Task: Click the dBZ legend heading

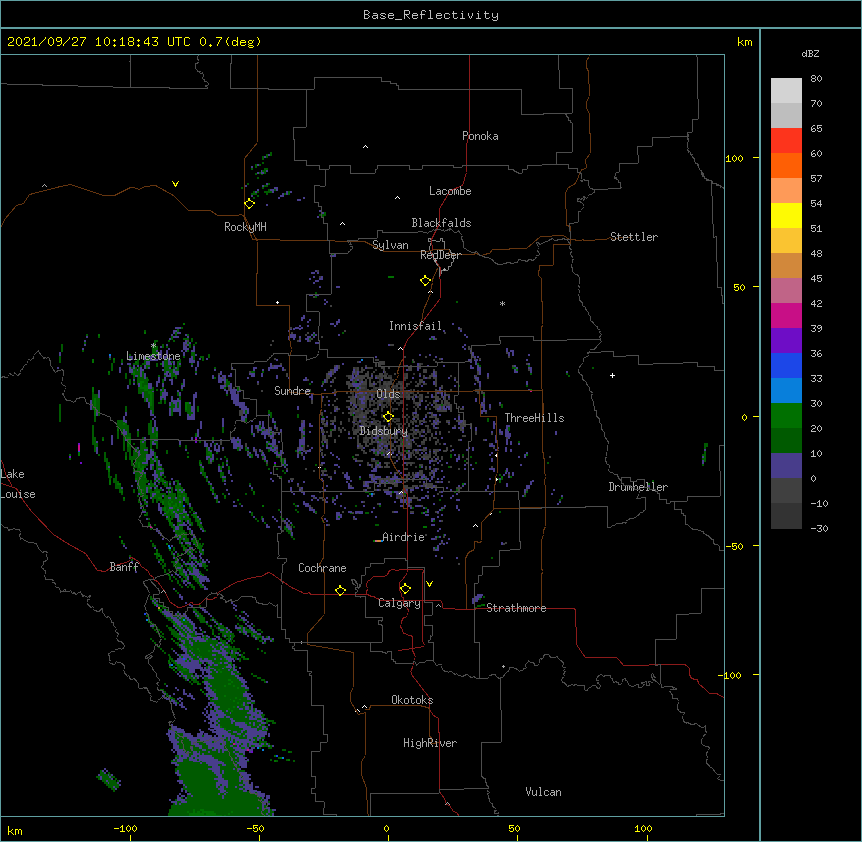Action: point(810,54)
